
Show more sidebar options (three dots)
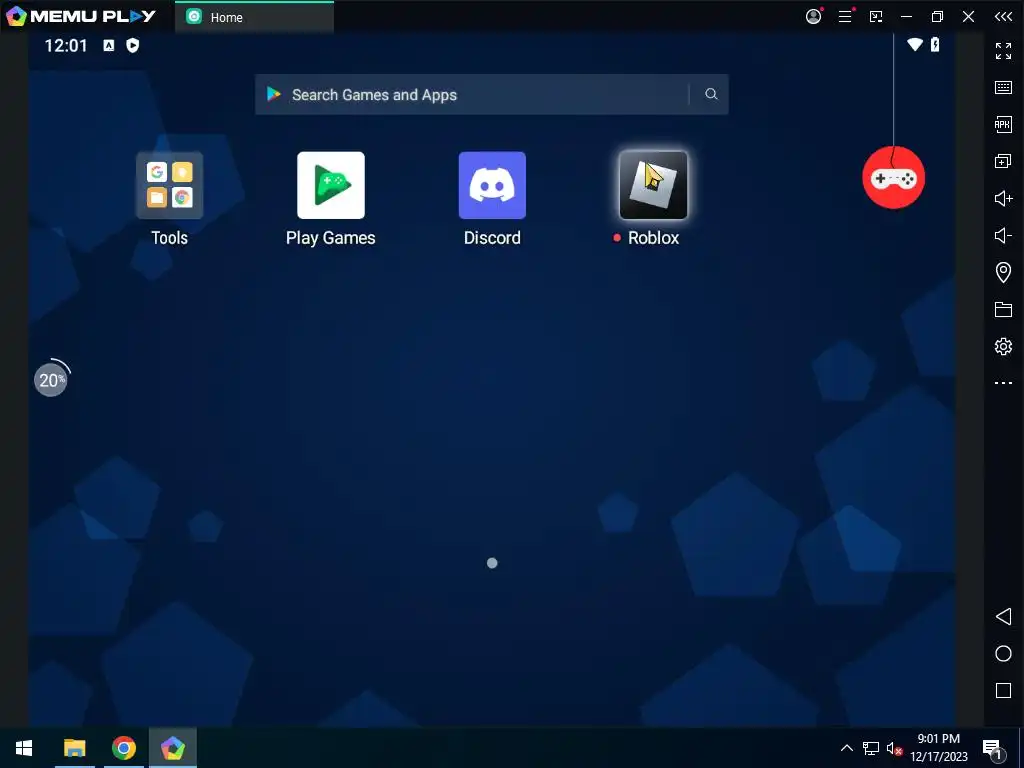click(1003, 383)
